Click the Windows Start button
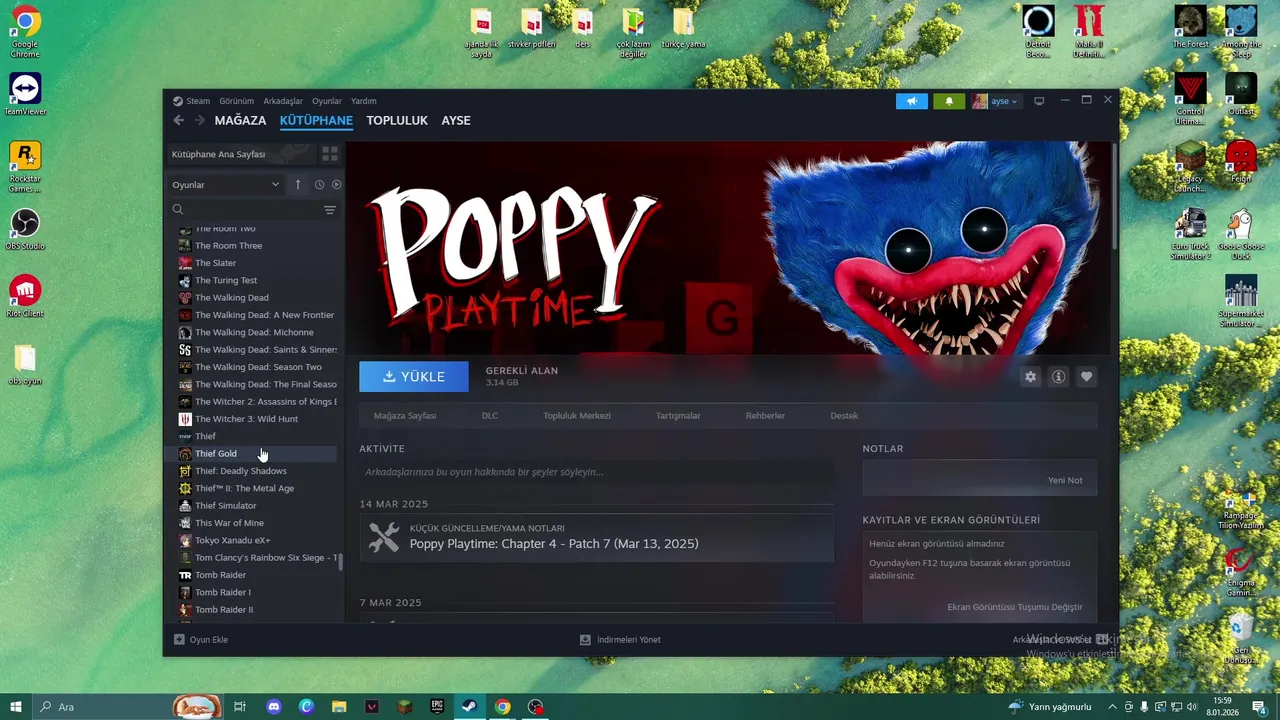Viewport: 1280px width, 720px height. click(16, 707)
